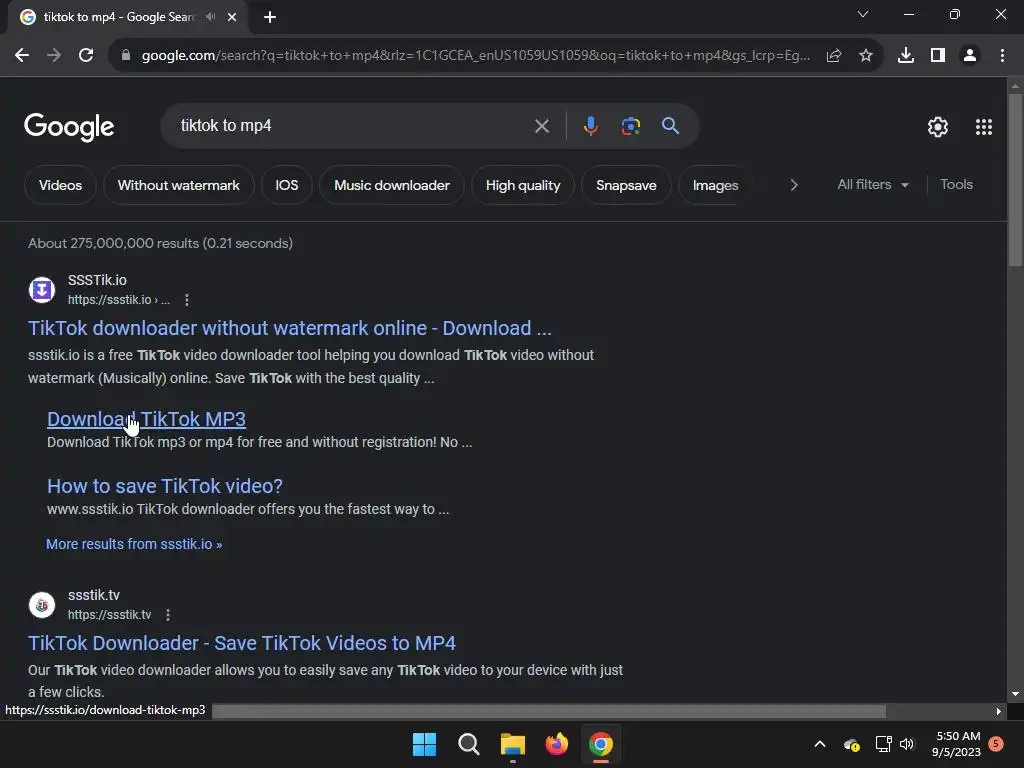Select the High quality chip
Screen dimensions: 1024x768
pos(523,185)
